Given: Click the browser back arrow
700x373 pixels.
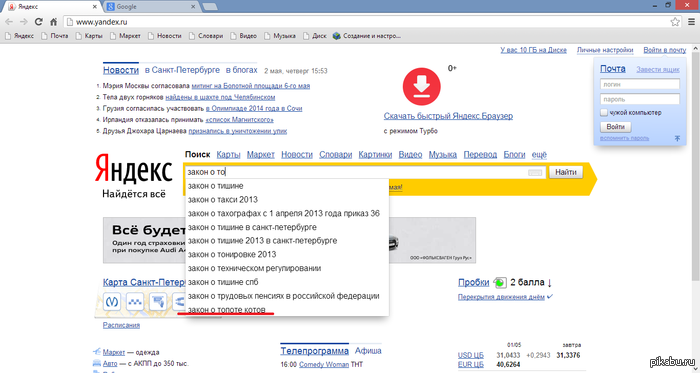Looking at the screenshot, I should (9, 21).
